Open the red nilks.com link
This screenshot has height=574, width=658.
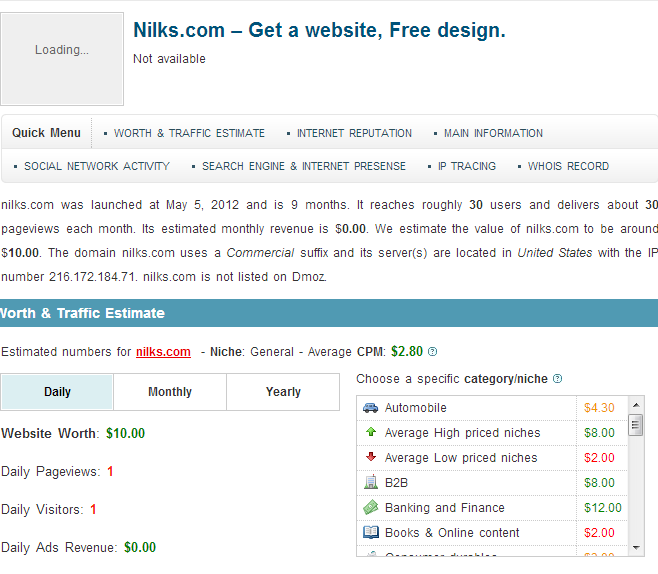[163, 352]
